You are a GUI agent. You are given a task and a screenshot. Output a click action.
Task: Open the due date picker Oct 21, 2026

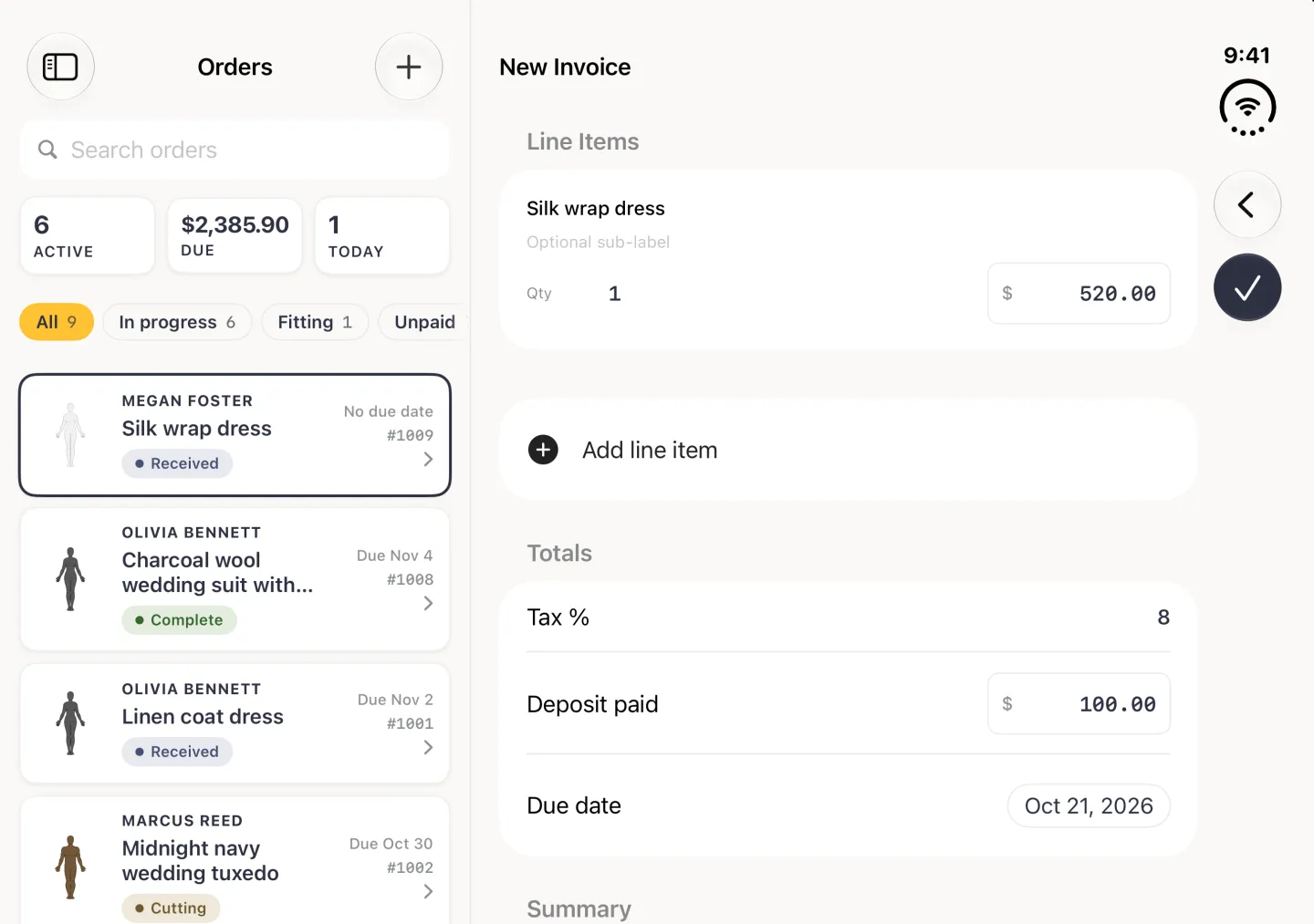click(1089, 805)
